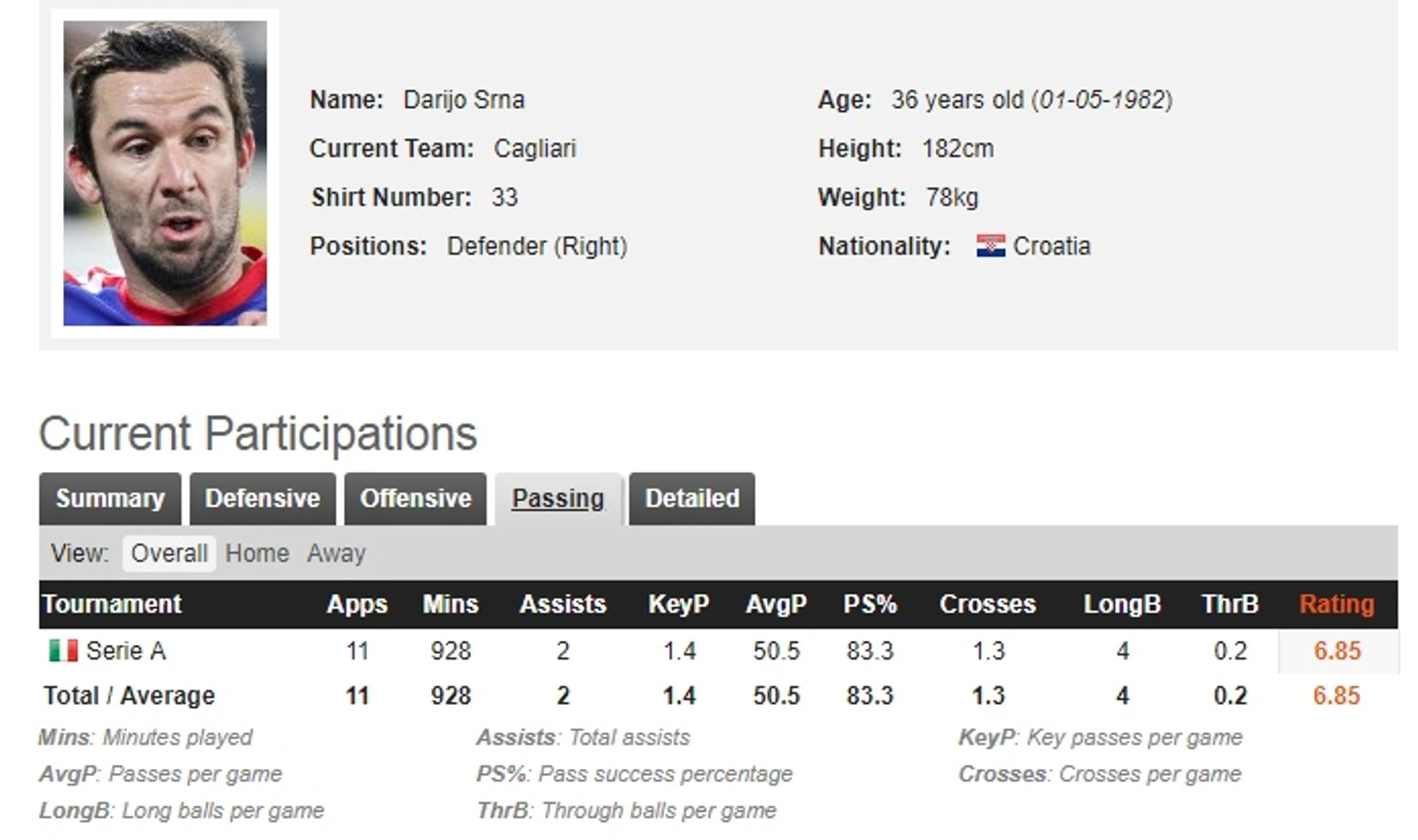Click the Croatia flag icon
The image size is (1418, 840).
(x=991, y=247)
